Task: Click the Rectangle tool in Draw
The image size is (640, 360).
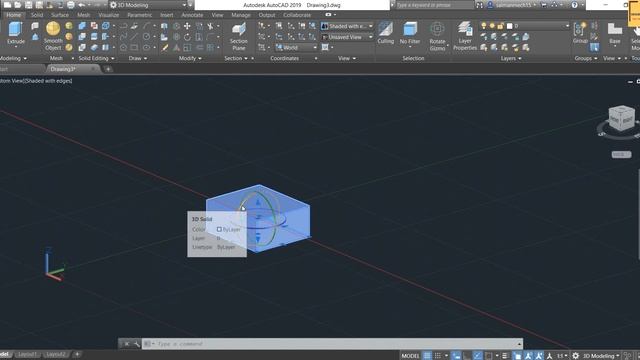Action: pyautogui.click(x=134, y=48)
